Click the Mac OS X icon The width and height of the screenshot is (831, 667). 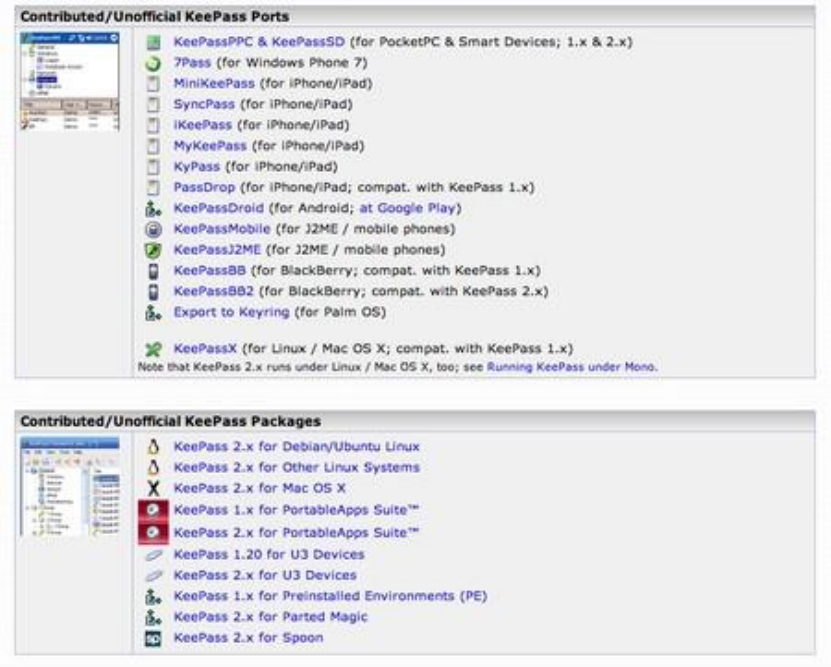153,488
